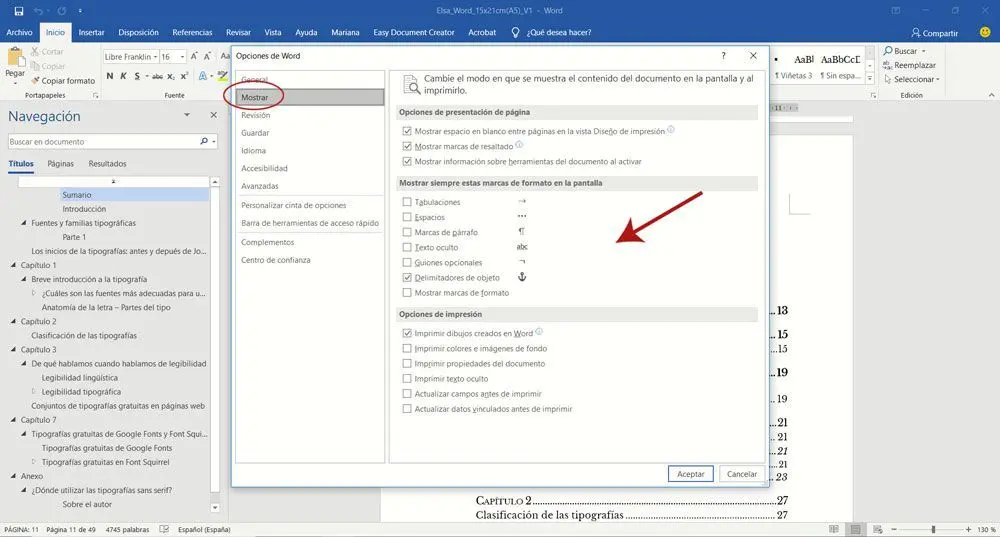
Task: Click the help question mark in dialog
Action: 723,56
